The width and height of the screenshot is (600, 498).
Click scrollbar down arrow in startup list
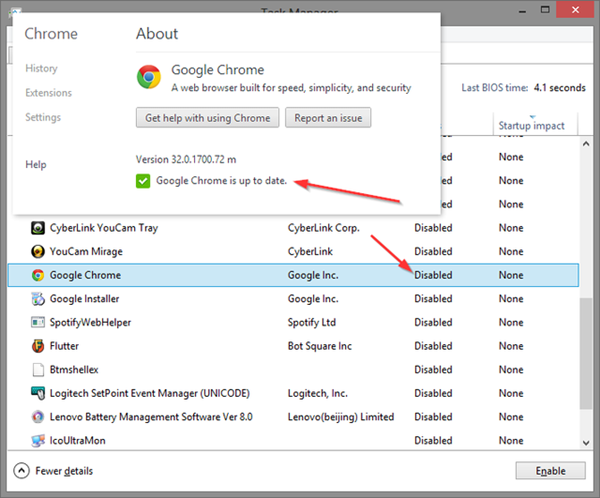coord(586,442)
